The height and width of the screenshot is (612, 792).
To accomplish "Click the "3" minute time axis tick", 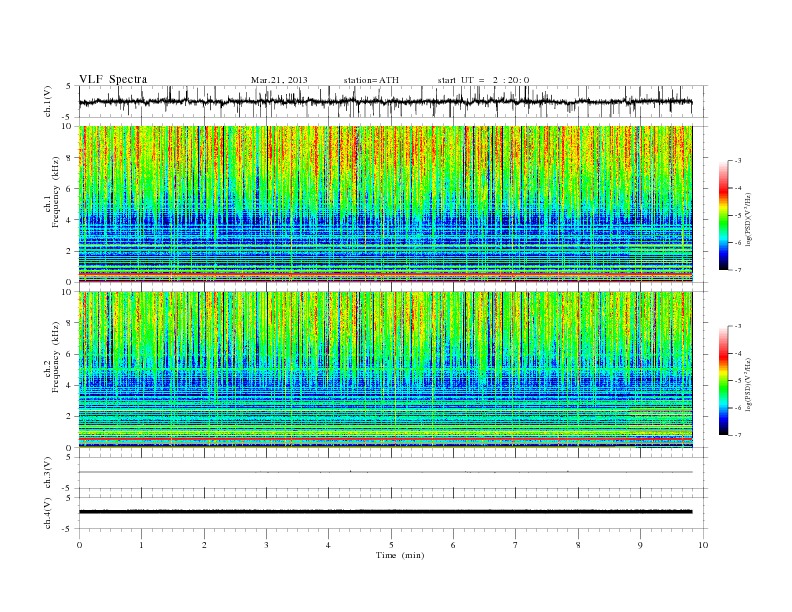I will point(266,545).
